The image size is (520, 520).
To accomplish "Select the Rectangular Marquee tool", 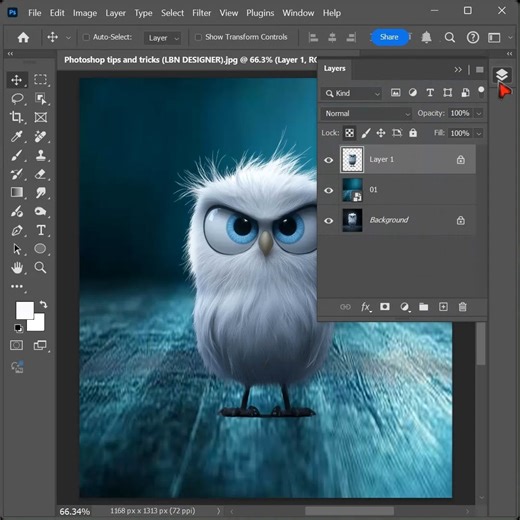I will coord(40,79).
